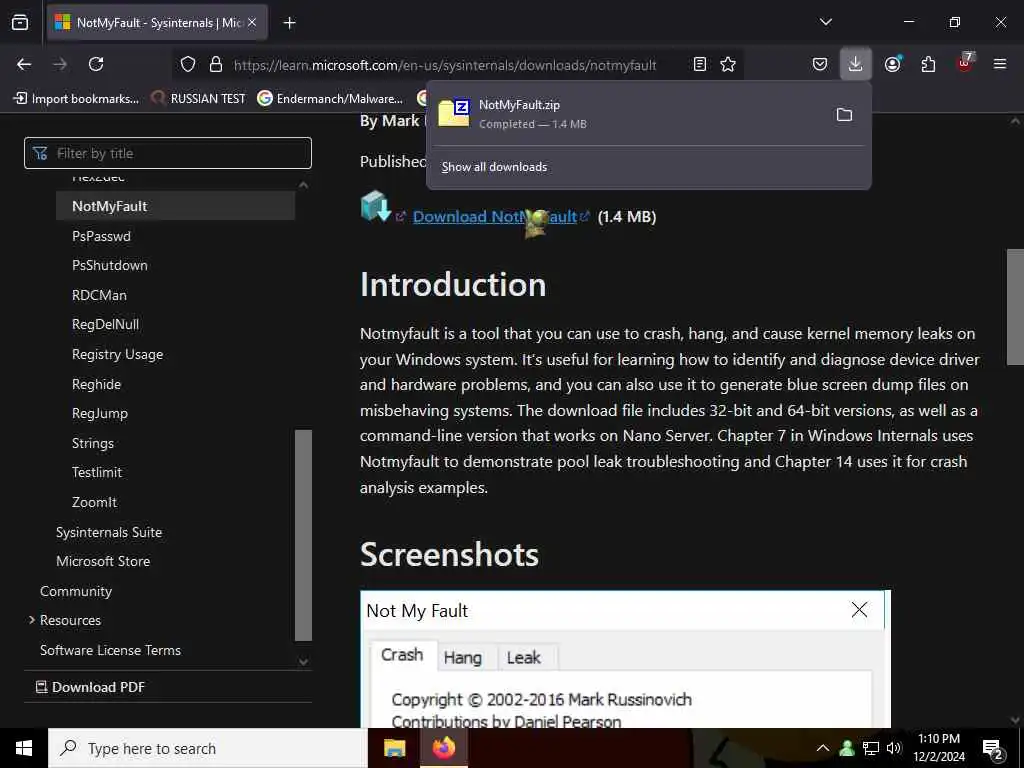Click the downloads toolbar button
The width and height of the screenshot is (1024, 768).
[x=856, y=64]
